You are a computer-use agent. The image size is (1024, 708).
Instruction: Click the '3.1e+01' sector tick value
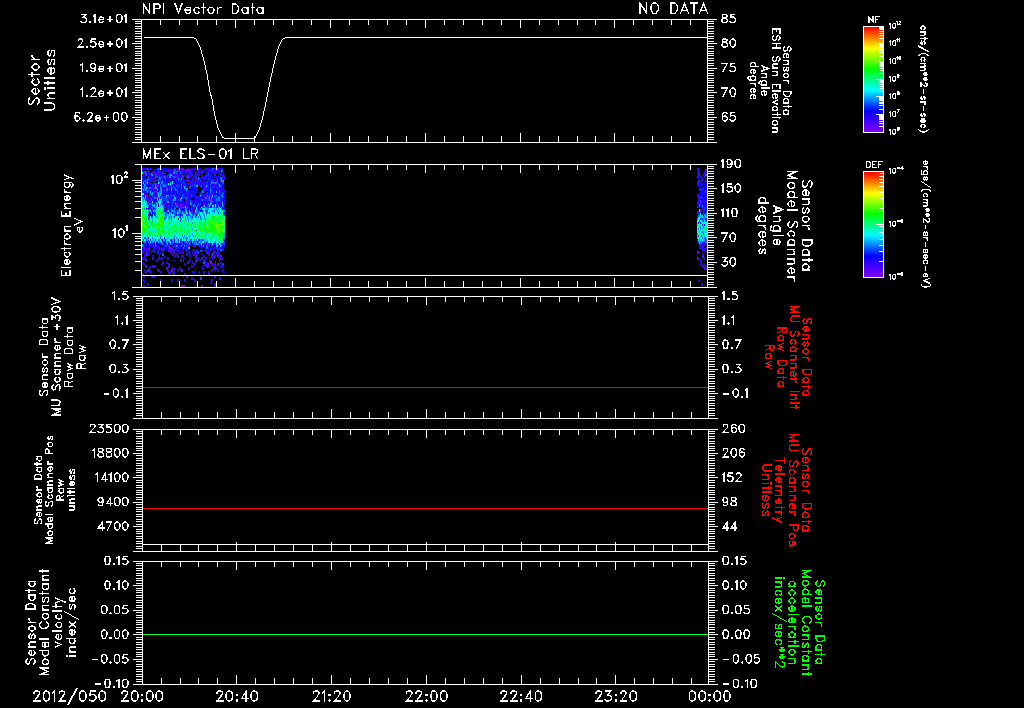103,18
